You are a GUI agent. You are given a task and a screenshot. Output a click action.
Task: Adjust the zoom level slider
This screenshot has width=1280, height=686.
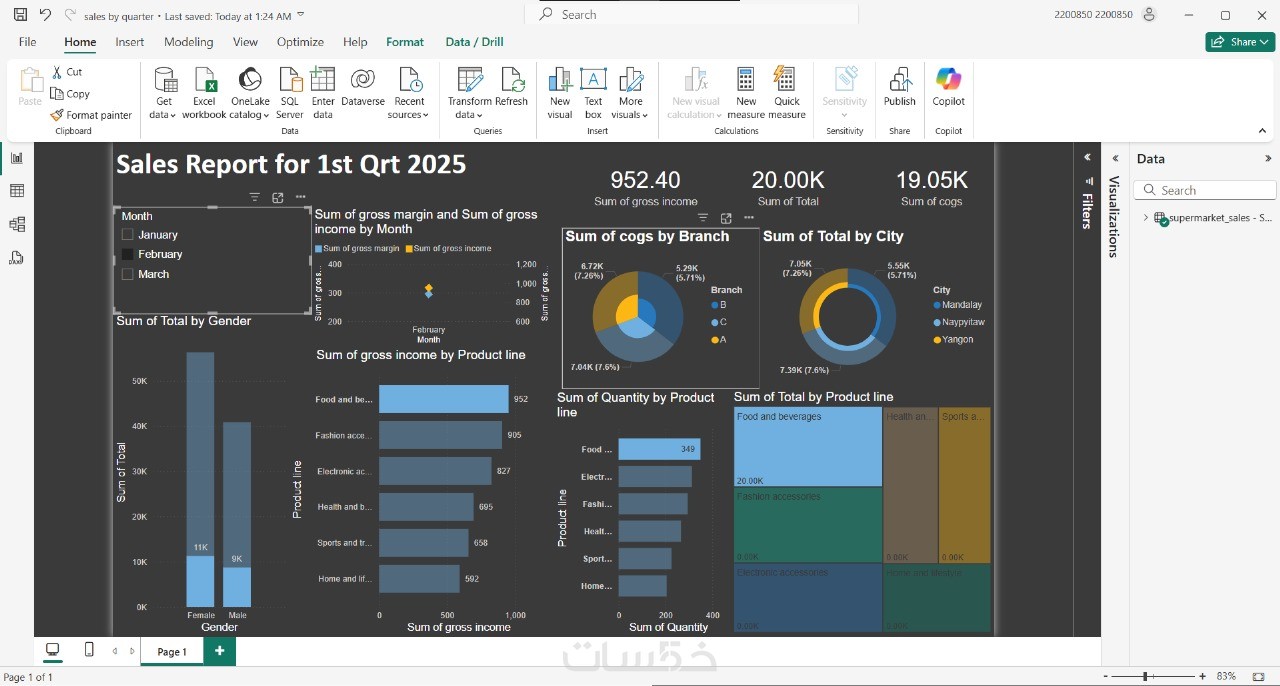coord(1146,677)
